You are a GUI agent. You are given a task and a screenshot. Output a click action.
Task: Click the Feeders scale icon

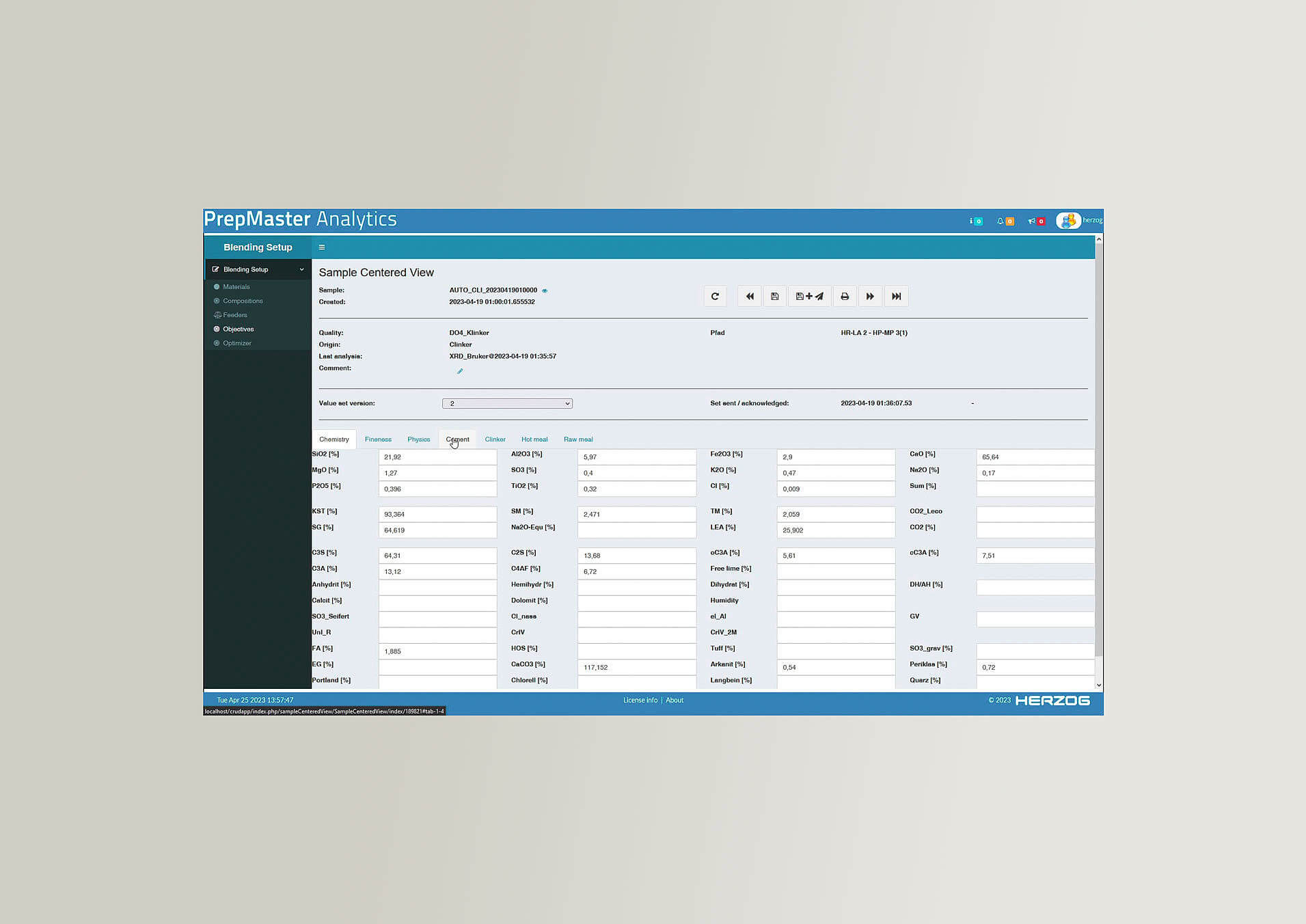(217, 315)
